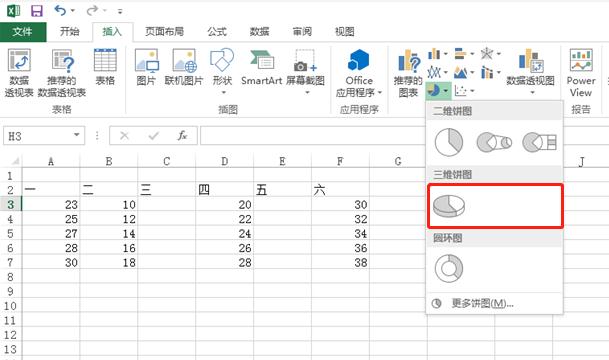Select the 2D pie chart option

(x=449, y=143)
